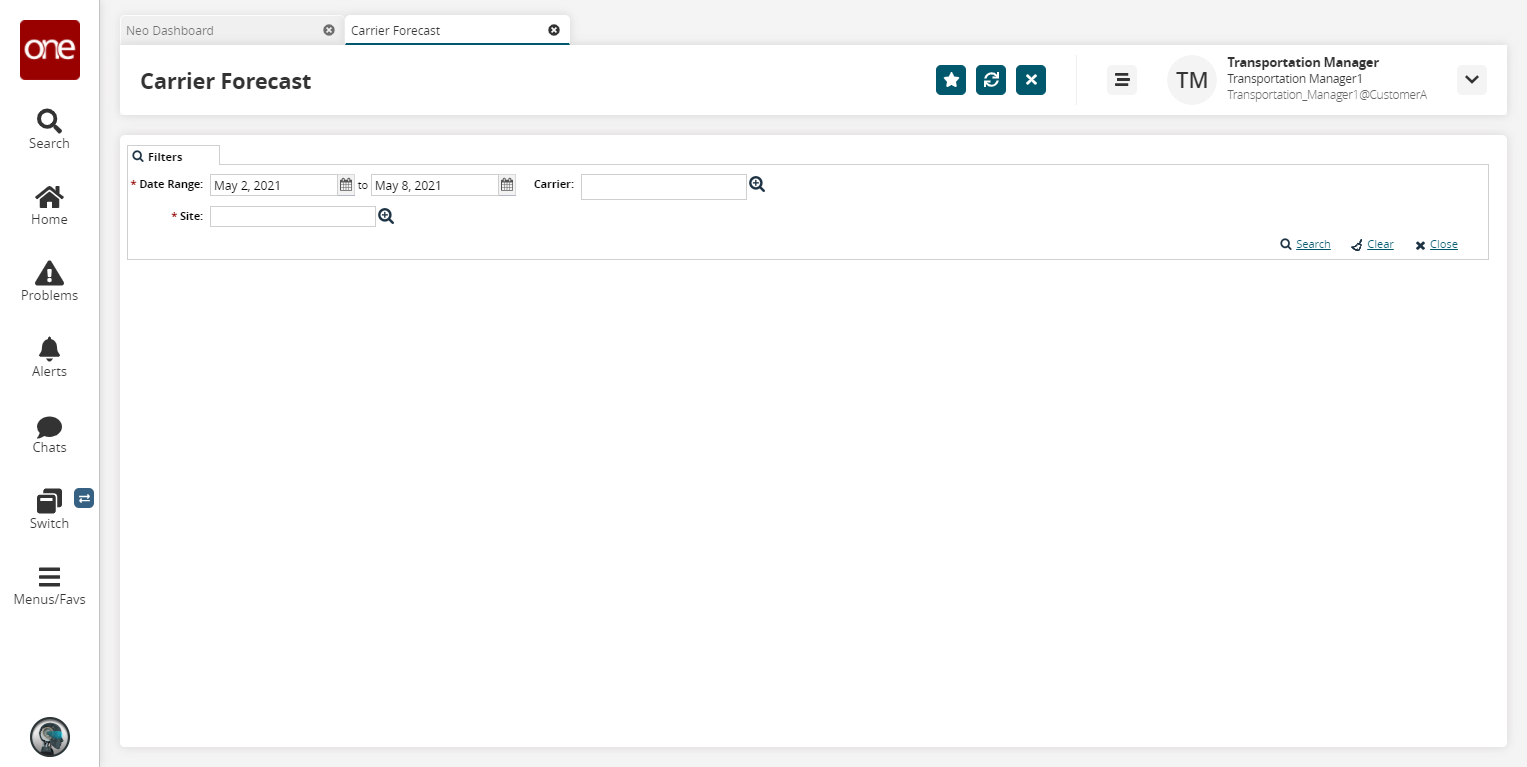Expand user profile dropdown chevron
Screen dimensions: 1527x767
[x=1472, y=80]
